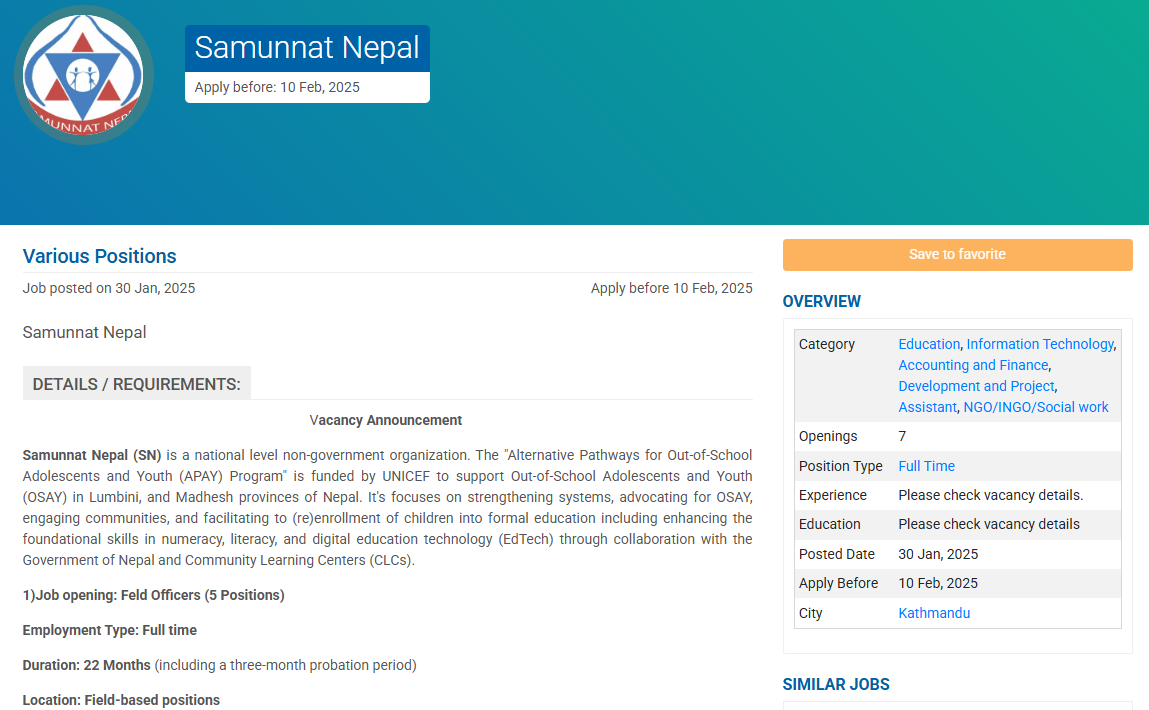This screenshot has height=710, width=1149.
Task: Click the Field Officers job opening line
Action: point(153,595)
